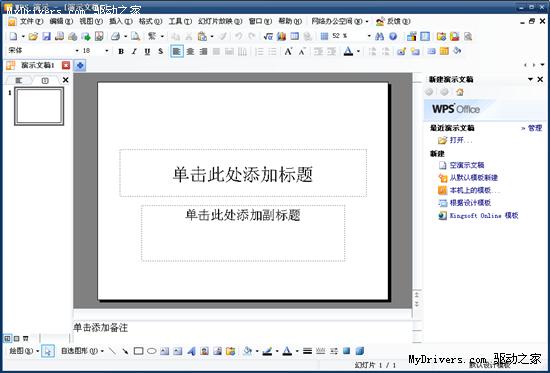Click the Kingsoft Online 模板 link

point(484,215)
